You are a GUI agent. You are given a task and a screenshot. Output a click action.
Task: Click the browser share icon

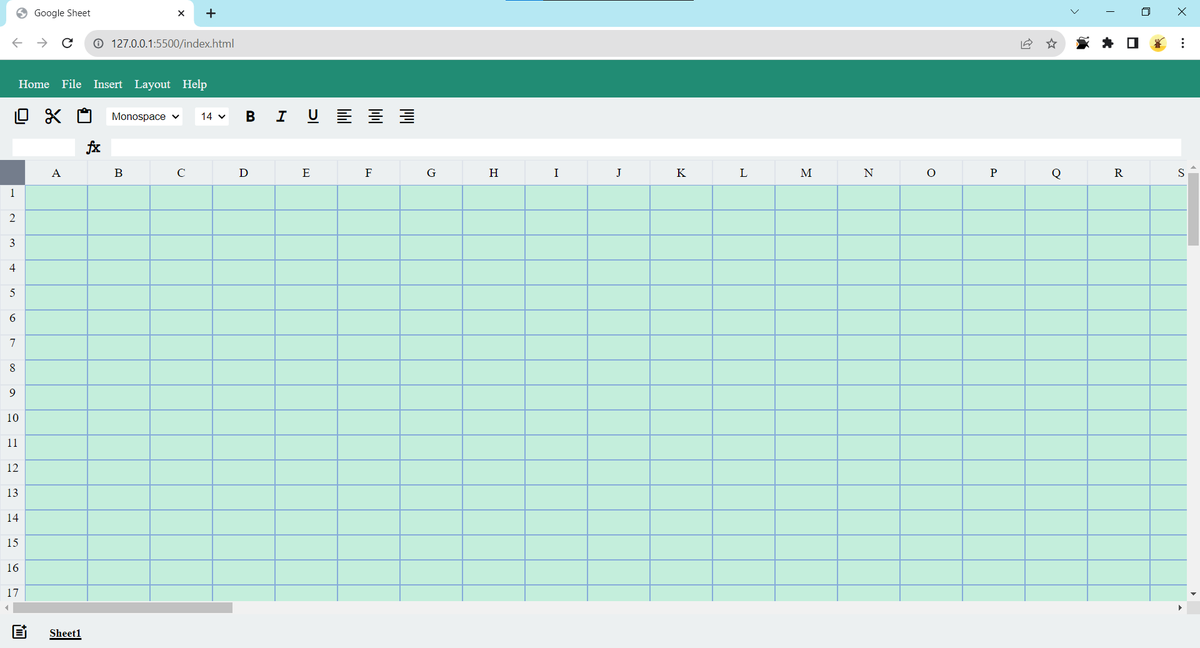pyautogui.click(x=1026, y=44)
